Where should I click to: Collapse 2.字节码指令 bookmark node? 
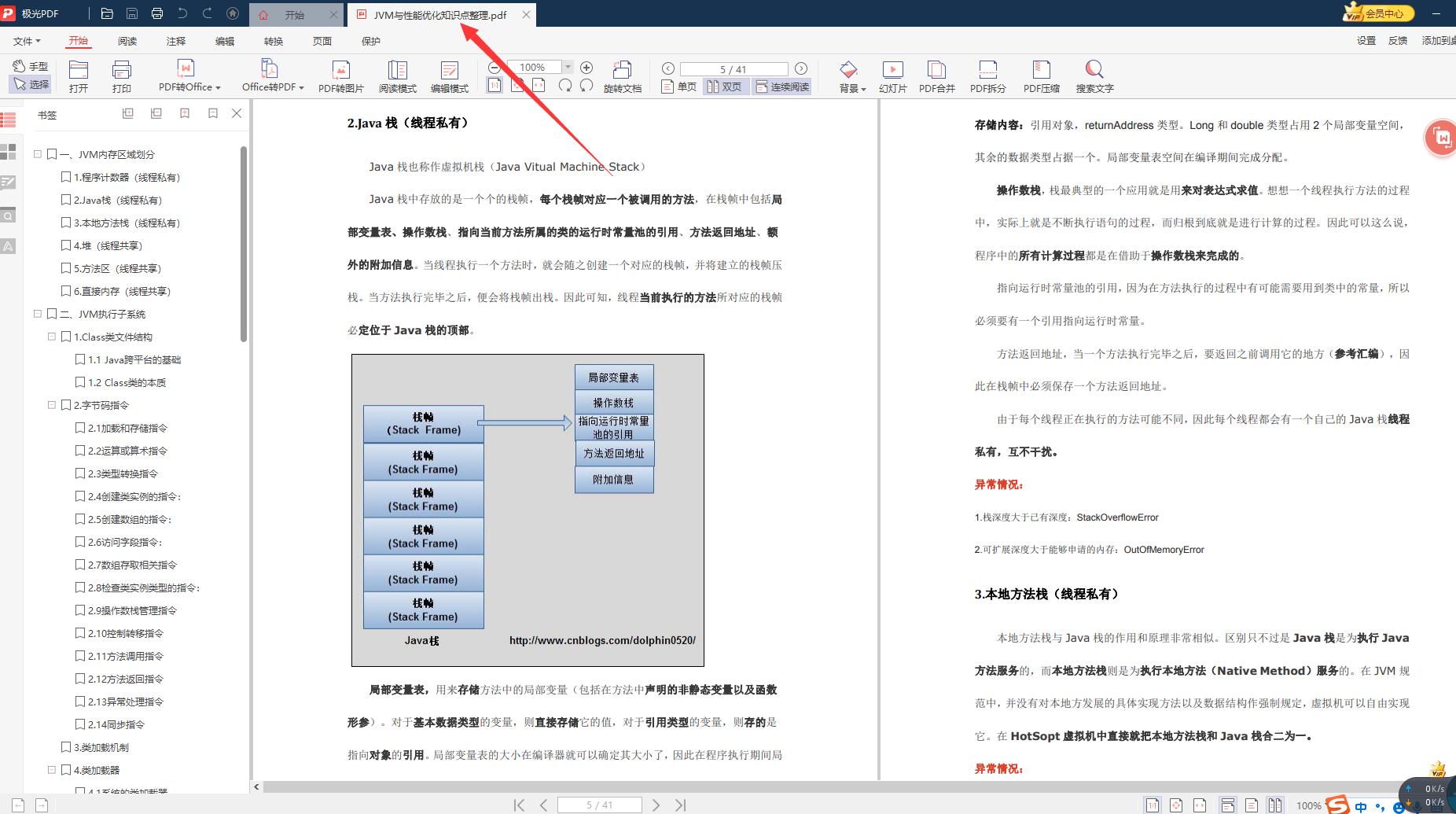(x=52, y=405)
